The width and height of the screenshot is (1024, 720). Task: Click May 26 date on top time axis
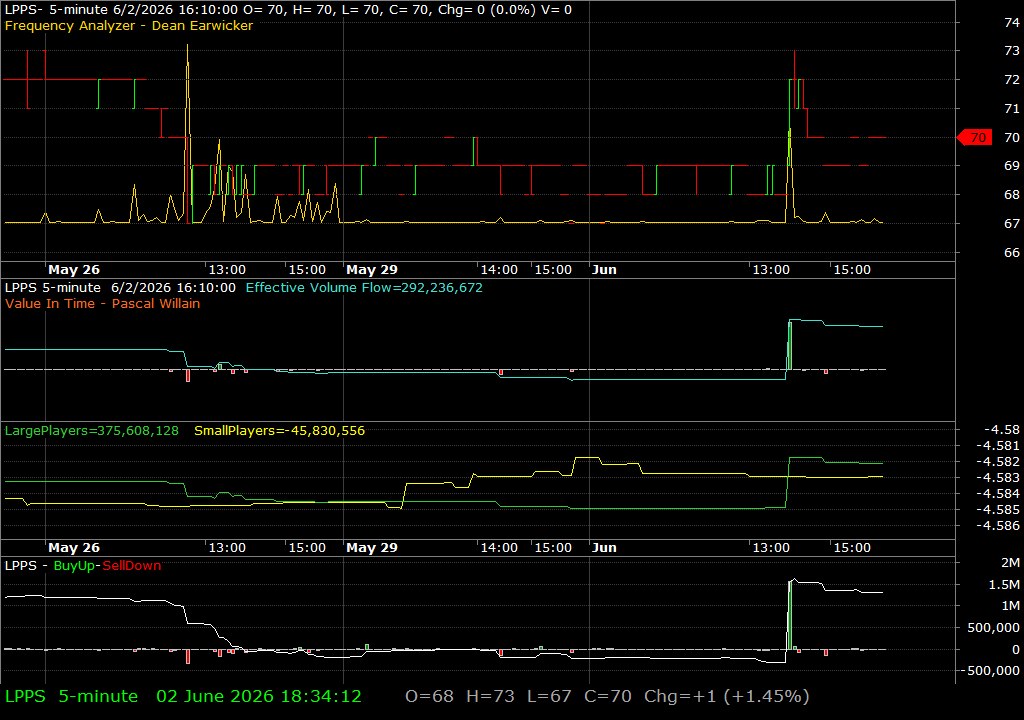coord(74,270)
